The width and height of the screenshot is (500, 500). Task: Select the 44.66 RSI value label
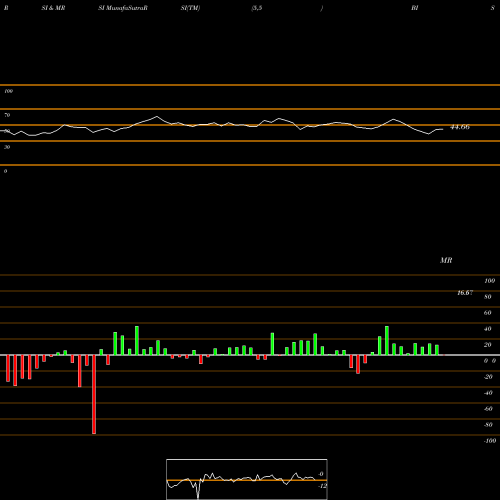[x=460, y=127]
